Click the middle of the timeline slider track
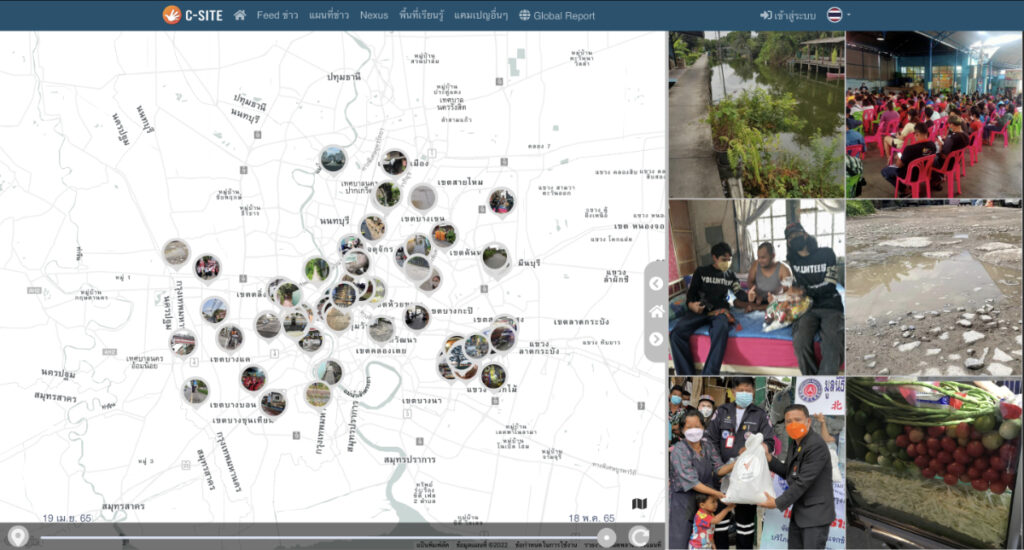The height and width of the screenshot is (550, 1024). (x=323, y=538)
